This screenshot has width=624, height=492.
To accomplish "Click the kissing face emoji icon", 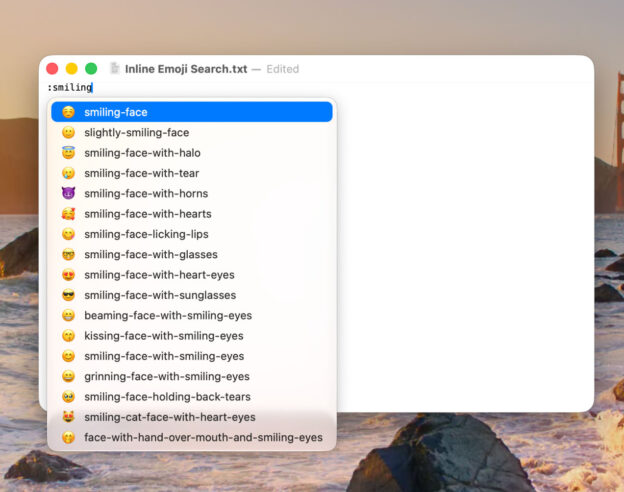I will tap(68, 336).
